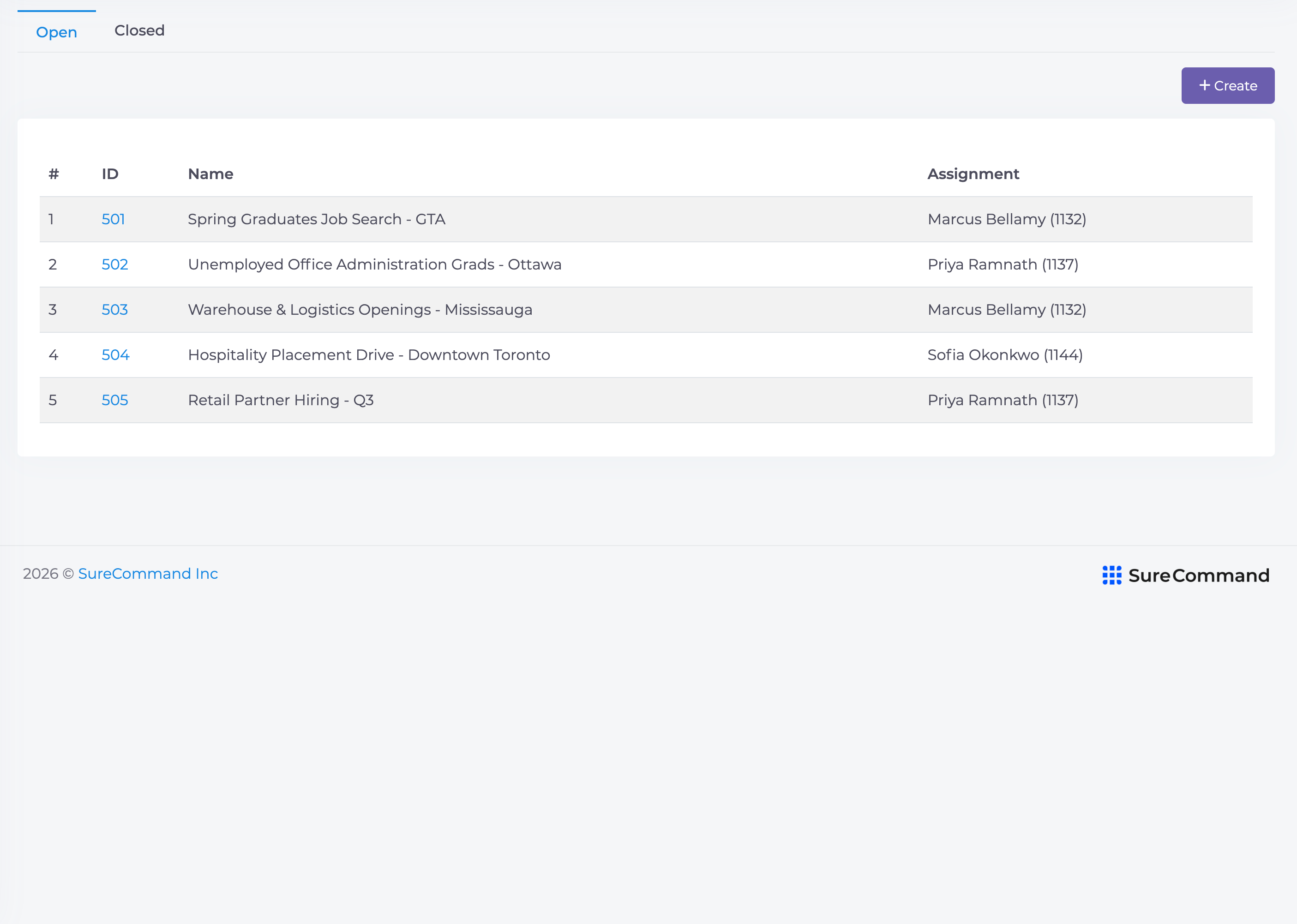
Task: Open campaign ID 501 link
Action: pos(113,219)
